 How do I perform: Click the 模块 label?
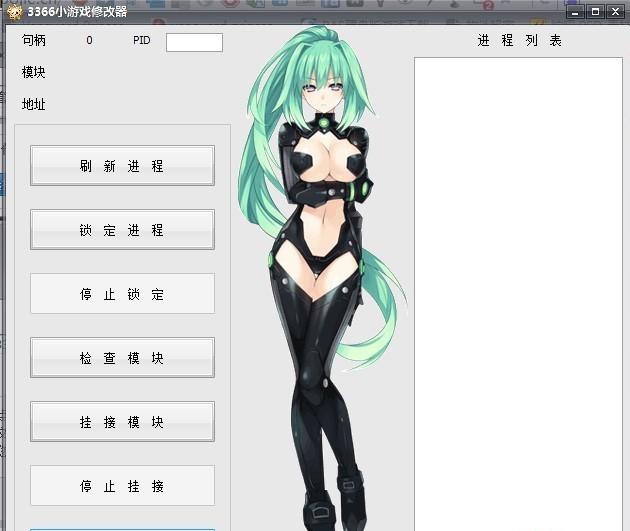[34, 73]
